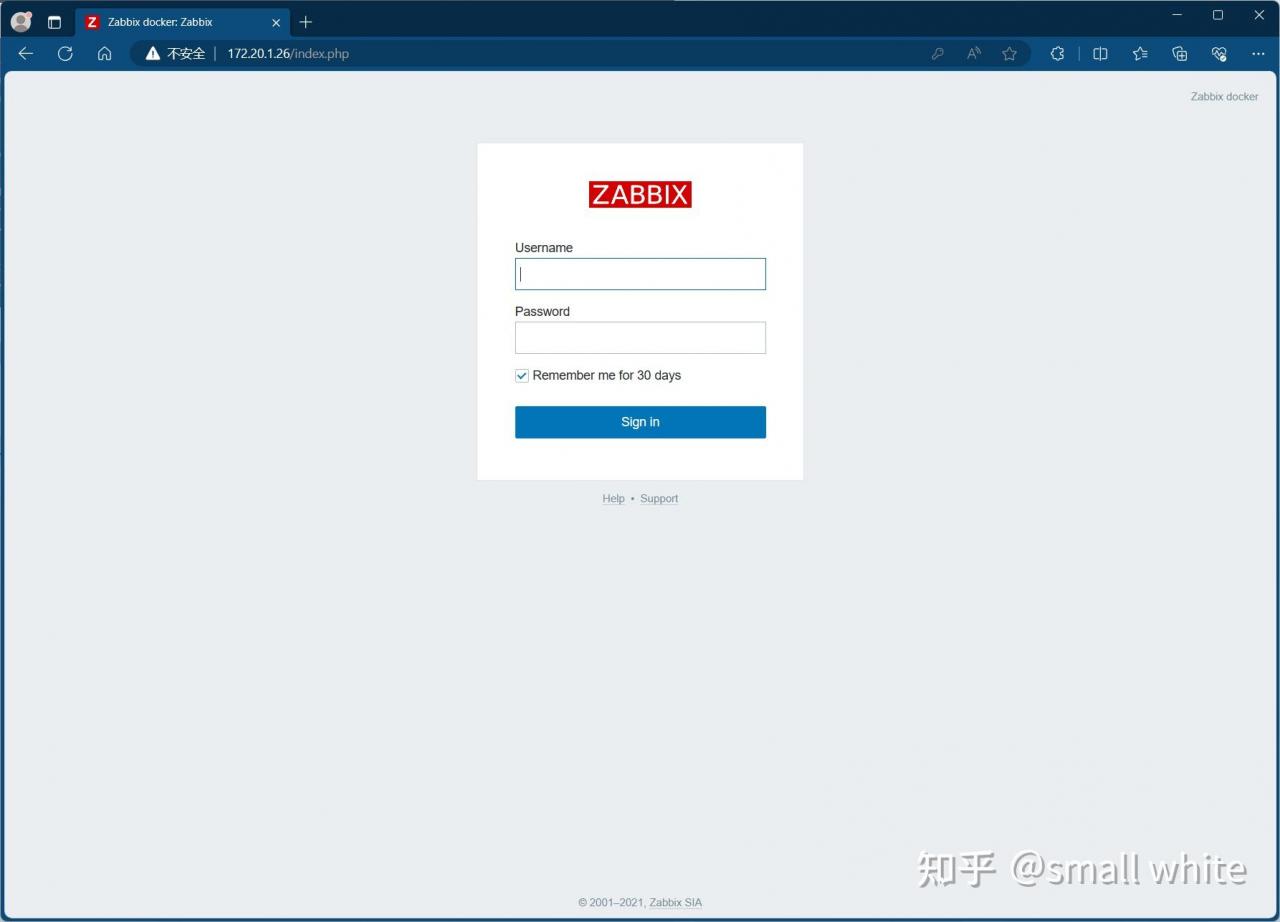The height and width of the screenshot is (922, 1280).
Task: Click the address bar URL 172.20.1.26/index.php
Action: [x=288, y=54]
